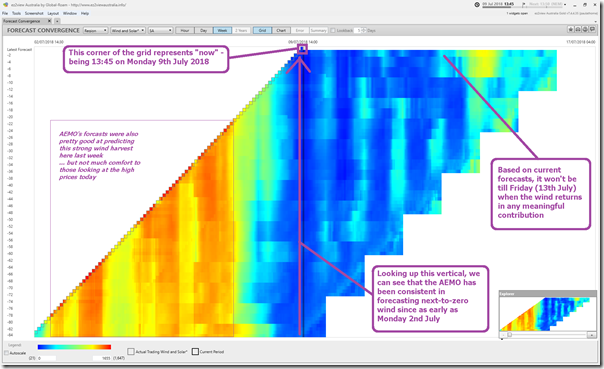Screen dimensions: 604x369
Task: Click the play arrow in time control
Action: tap(524, 4)
